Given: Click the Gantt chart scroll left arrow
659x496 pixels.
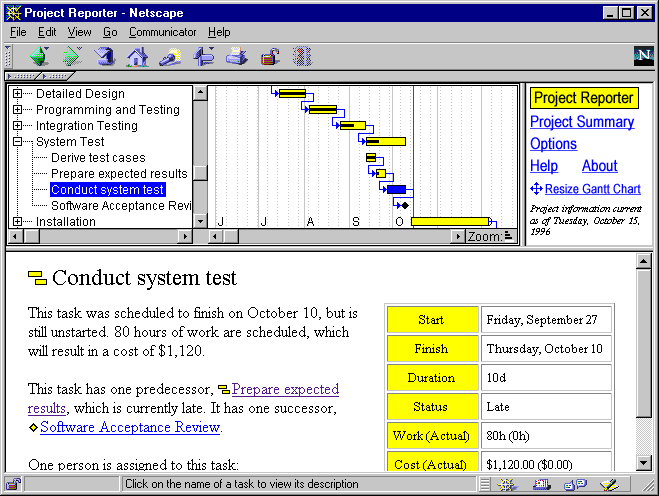Looking at the screenshot, I should pos(216,236).
